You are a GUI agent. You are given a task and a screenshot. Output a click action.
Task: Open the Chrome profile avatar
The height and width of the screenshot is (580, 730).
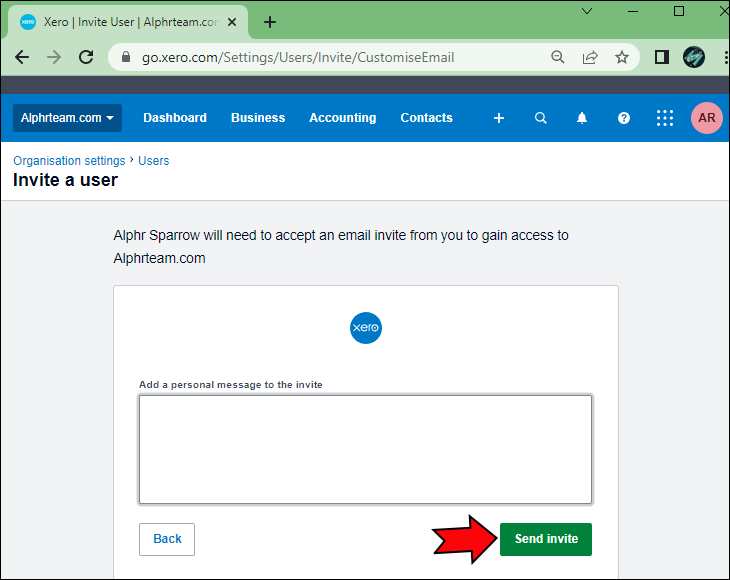click(x=694, y=57)
